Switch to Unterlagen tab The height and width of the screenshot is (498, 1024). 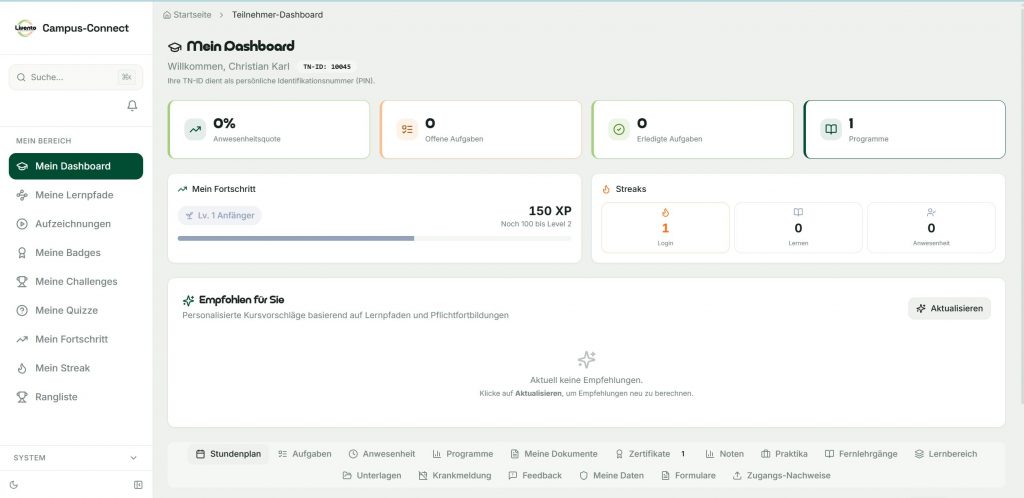(372, 475)
